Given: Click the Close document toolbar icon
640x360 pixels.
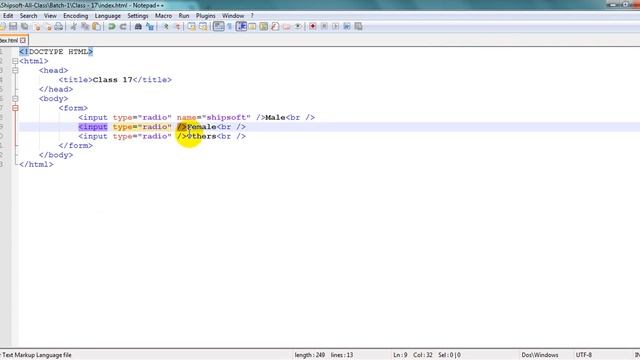Looking at the screenshot, I should coord(37,27).
